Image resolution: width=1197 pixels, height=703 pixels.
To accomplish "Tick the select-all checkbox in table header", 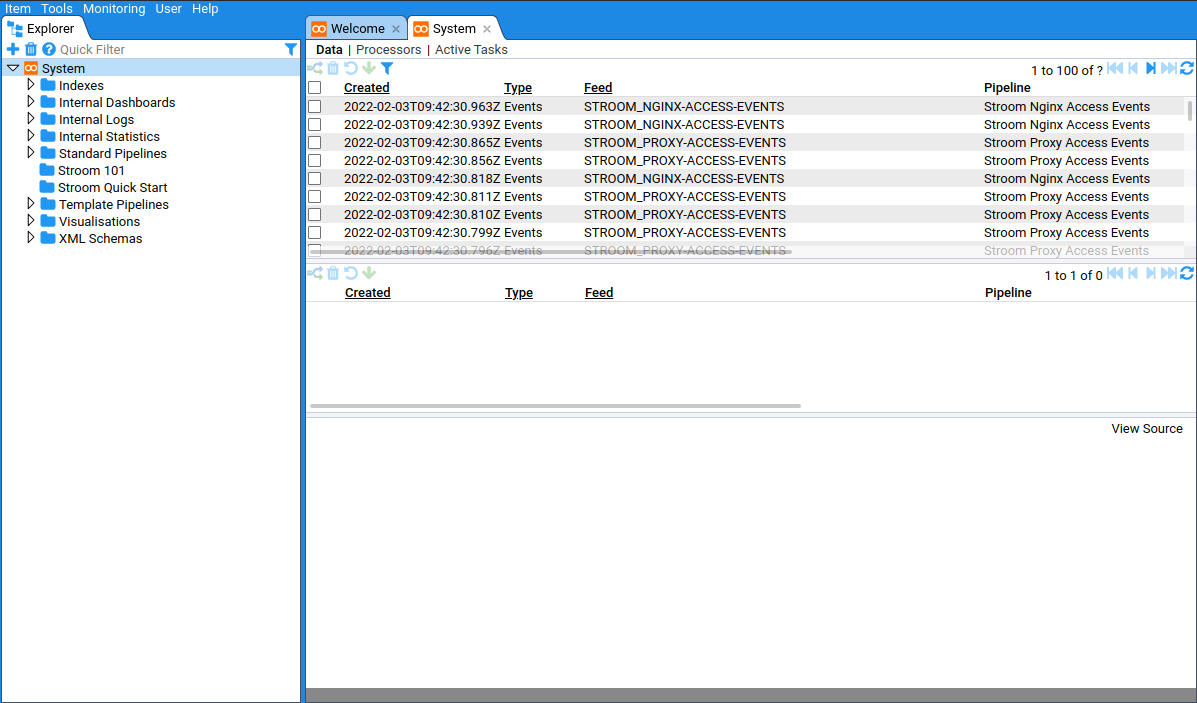I will 315,88.
